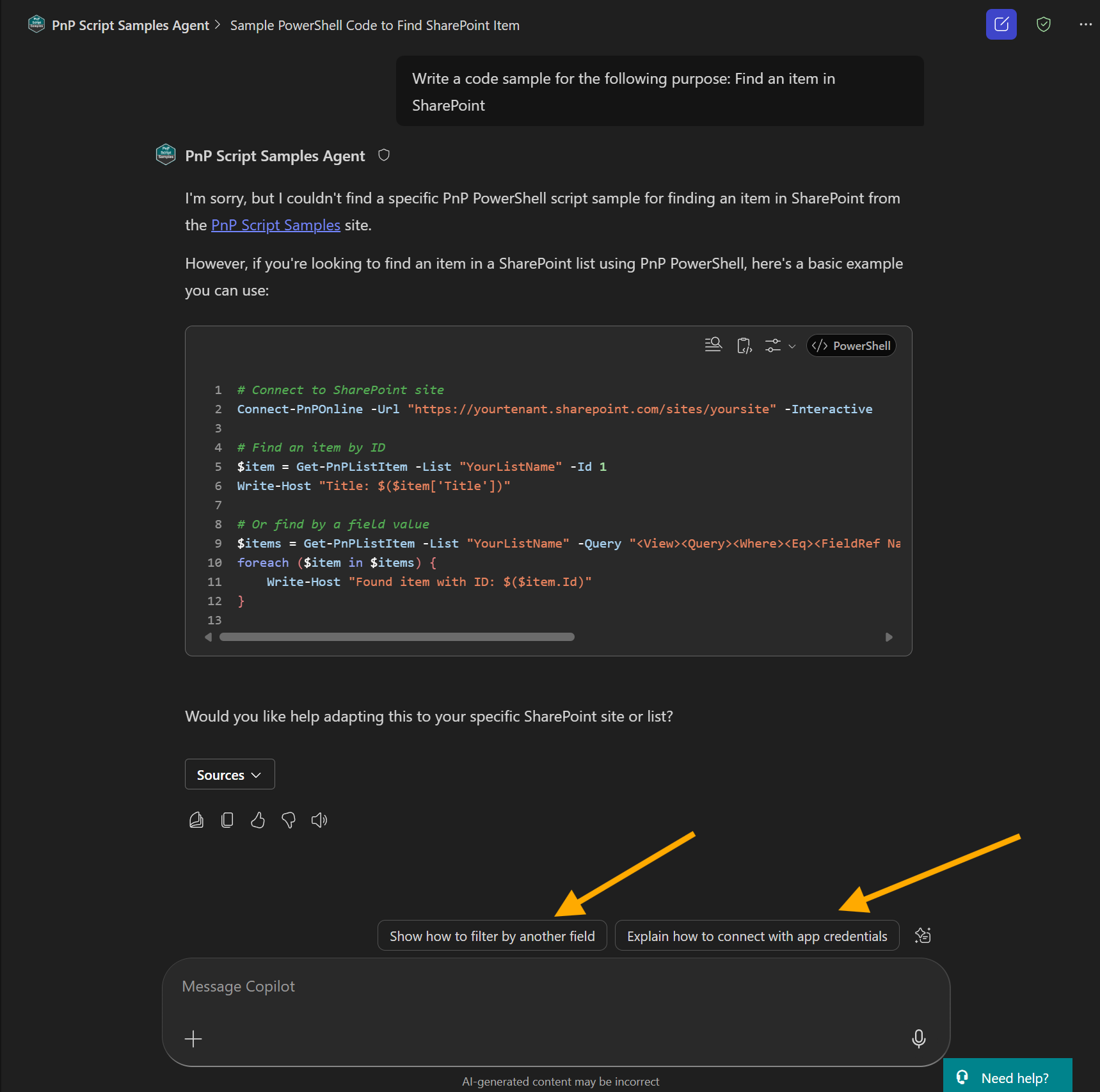
Task: Open the shield privacy icon in the header
Action: click(1043, 24)
